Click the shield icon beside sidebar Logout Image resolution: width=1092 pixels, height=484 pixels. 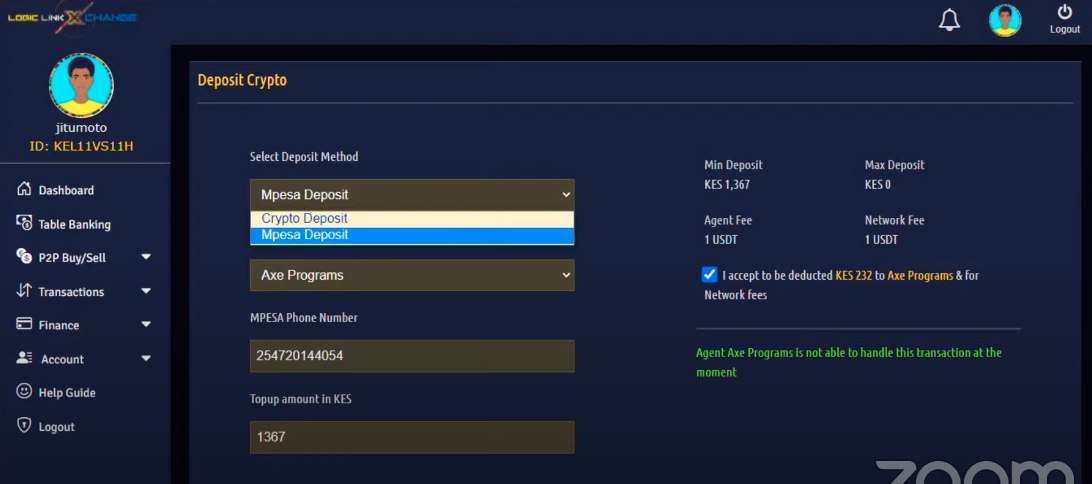click(24, 426)
